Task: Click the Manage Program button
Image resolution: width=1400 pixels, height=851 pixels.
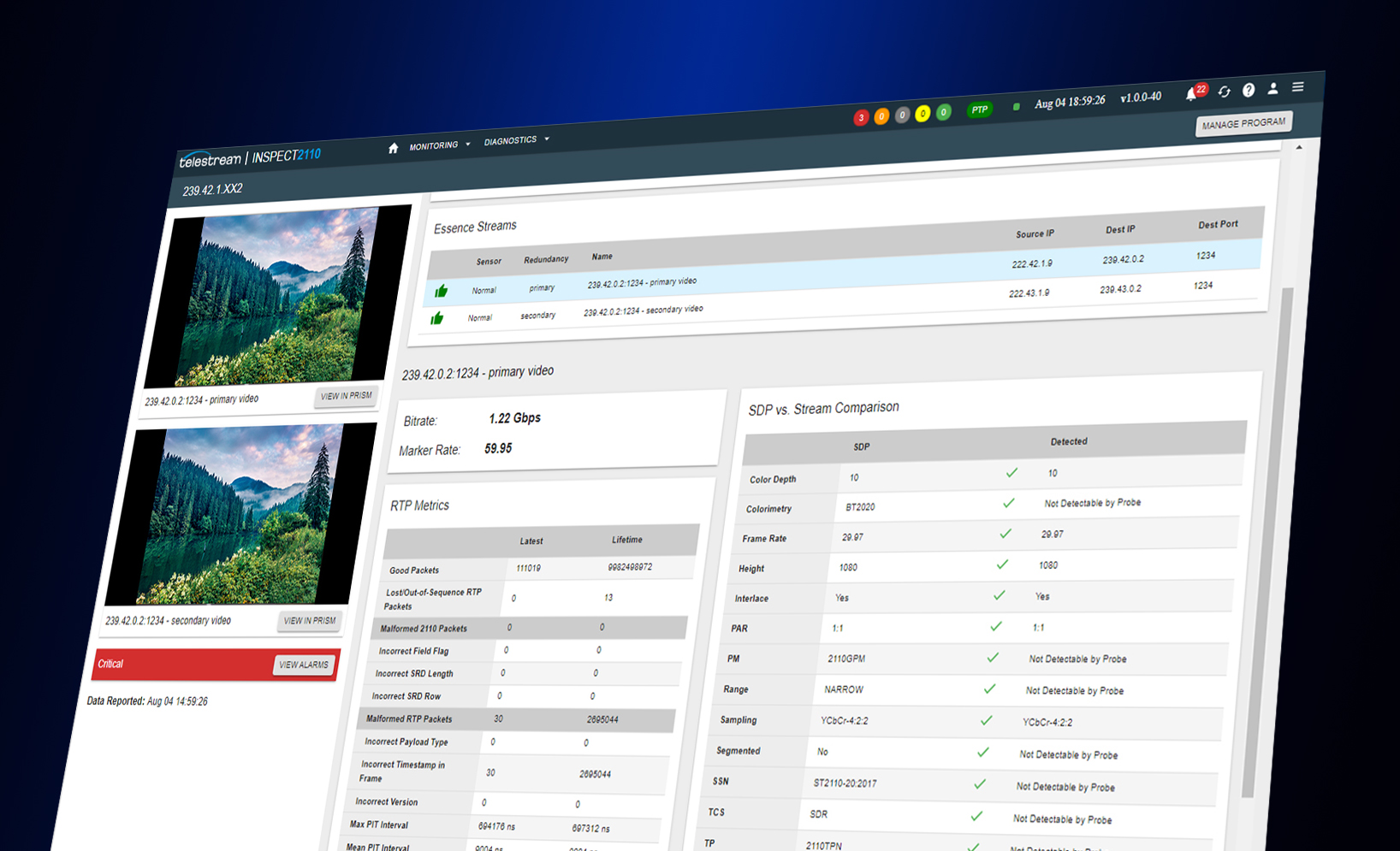Action: [1243, 124]
